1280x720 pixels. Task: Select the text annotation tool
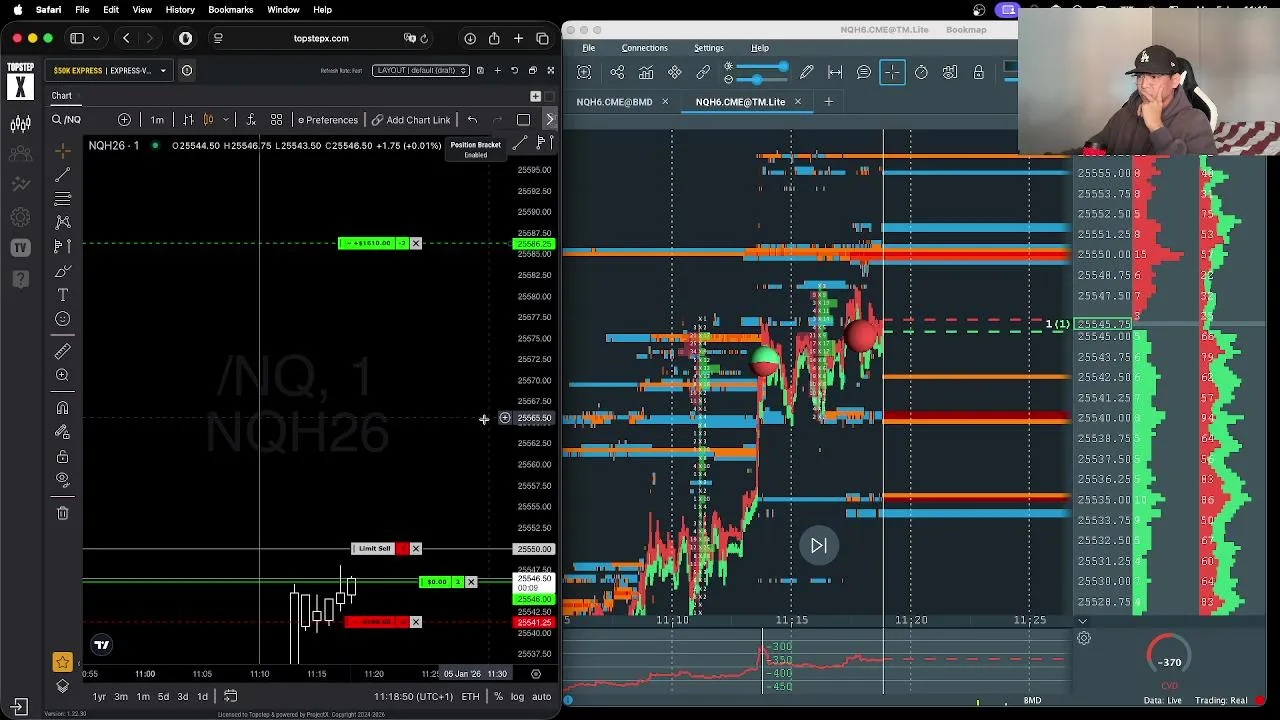pos(62,295)
